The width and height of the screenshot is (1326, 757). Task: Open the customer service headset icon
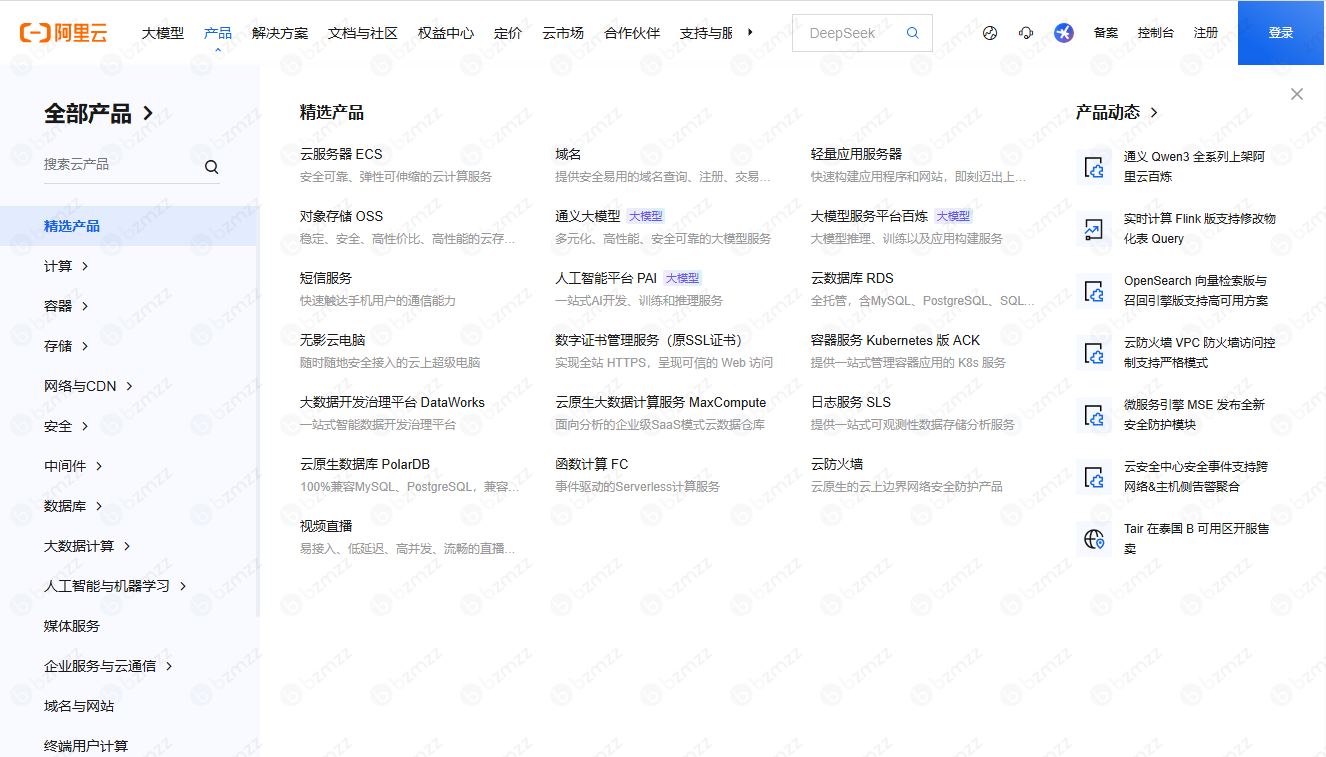[1026, 33]
